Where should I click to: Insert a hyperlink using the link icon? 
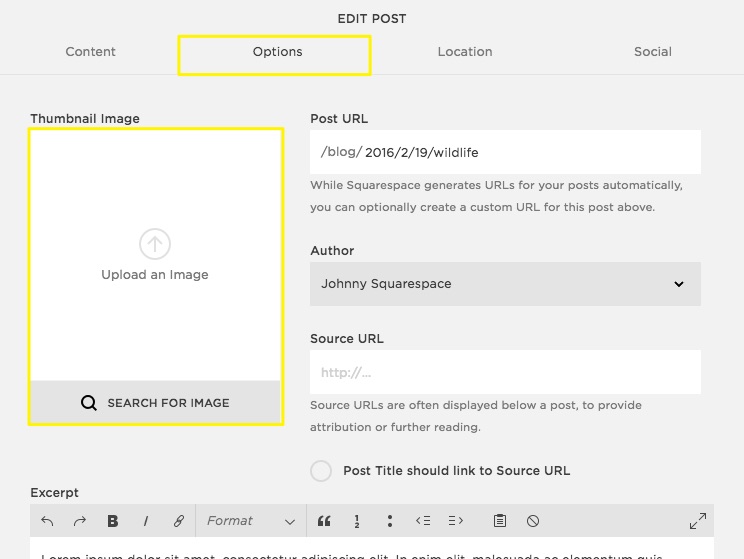(179, 521)
